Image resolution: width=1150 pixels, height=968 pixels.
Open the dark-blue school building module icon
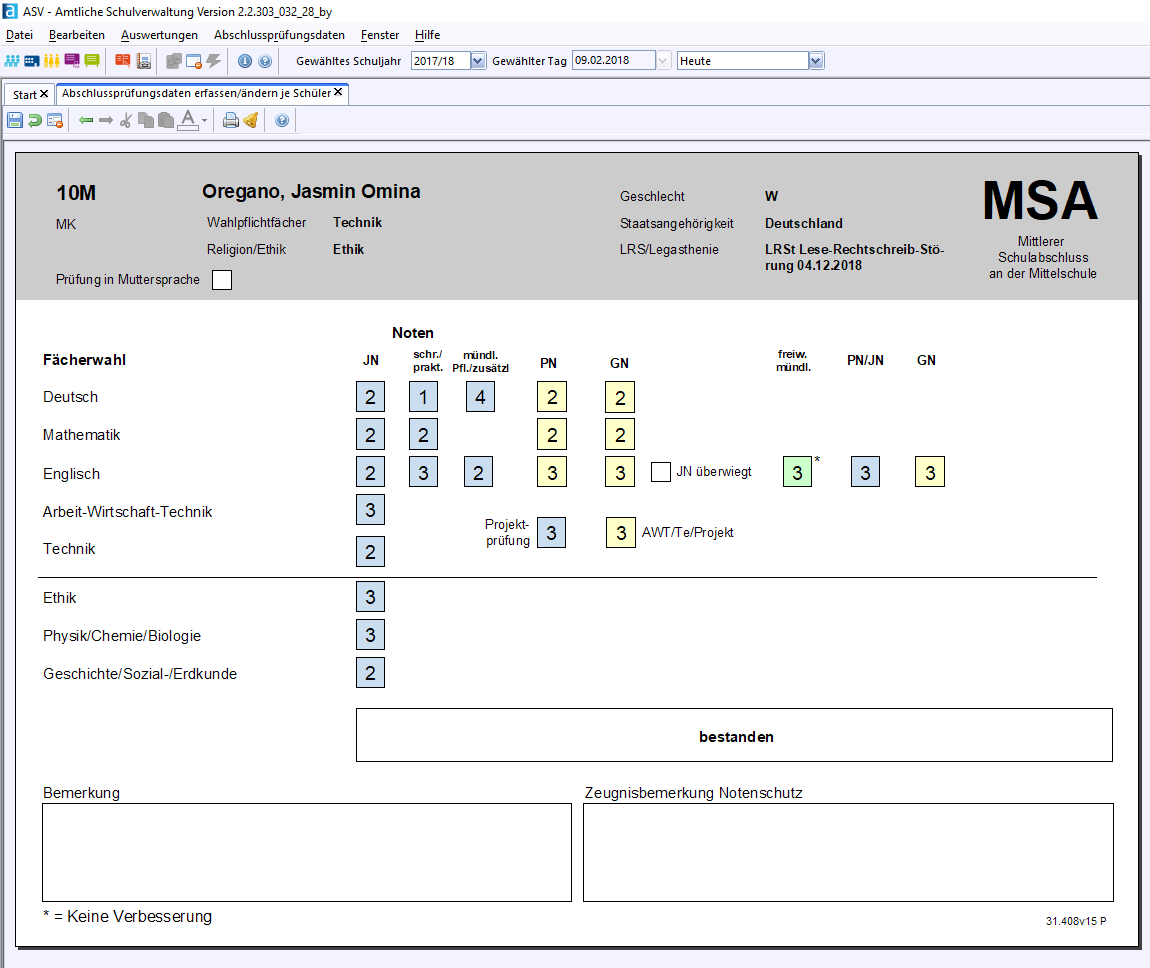pyautogui.click(x=32, y=61)
